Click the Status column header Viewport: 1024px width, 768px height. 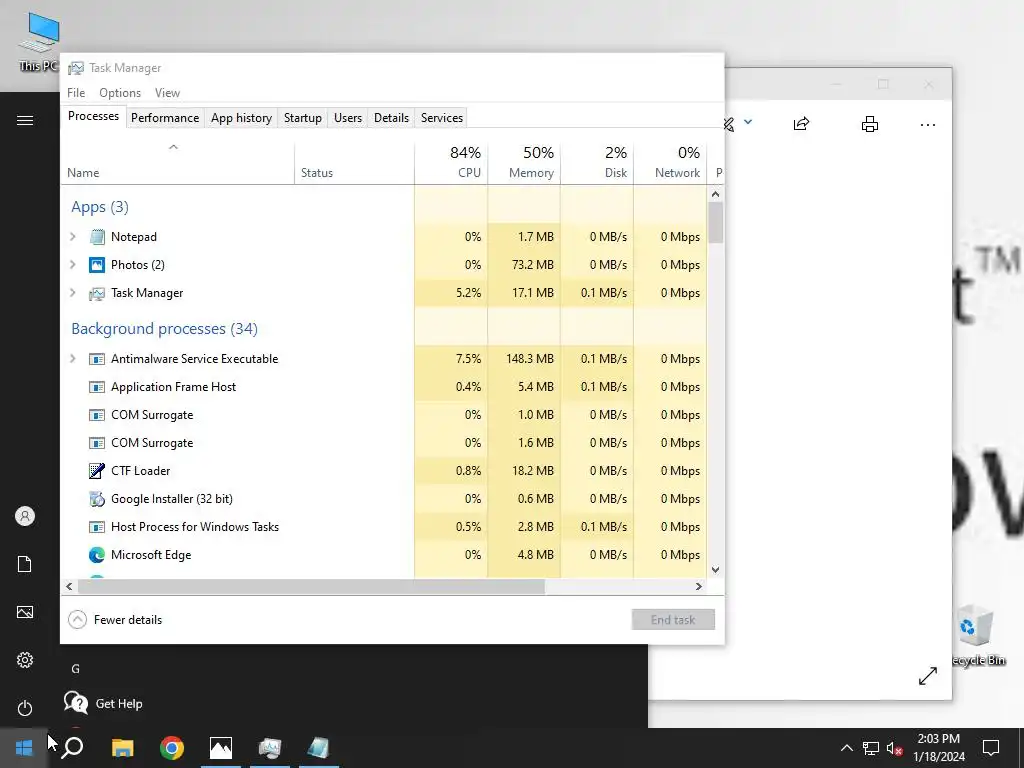click(354, 163)
